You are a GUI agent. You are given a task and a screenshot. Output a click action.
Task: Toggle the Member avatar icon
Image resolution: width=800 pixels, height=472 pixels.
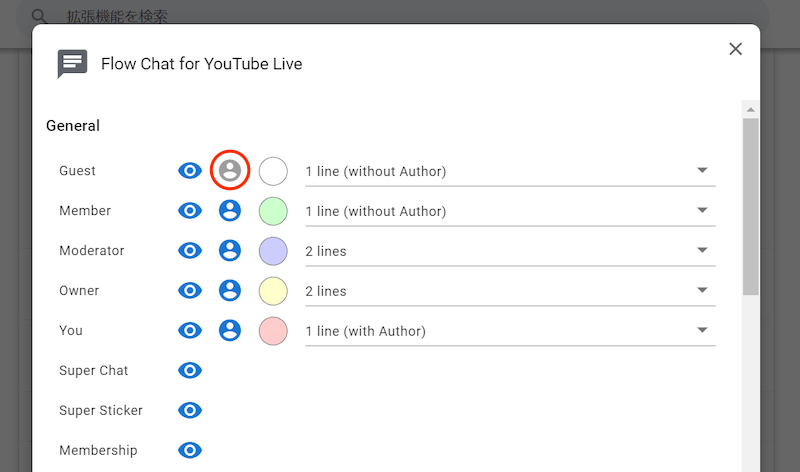pos(230,211)
